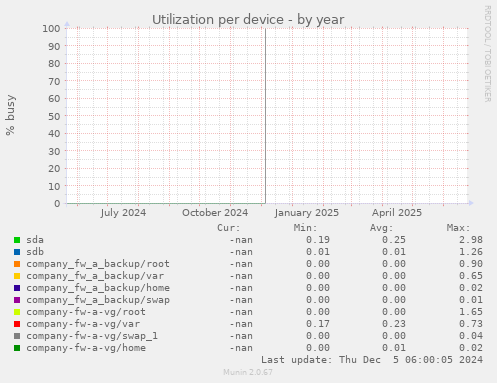Click the sda green color swatch
This screenshot has height=383, width=497.
click(x=17, y=240)
